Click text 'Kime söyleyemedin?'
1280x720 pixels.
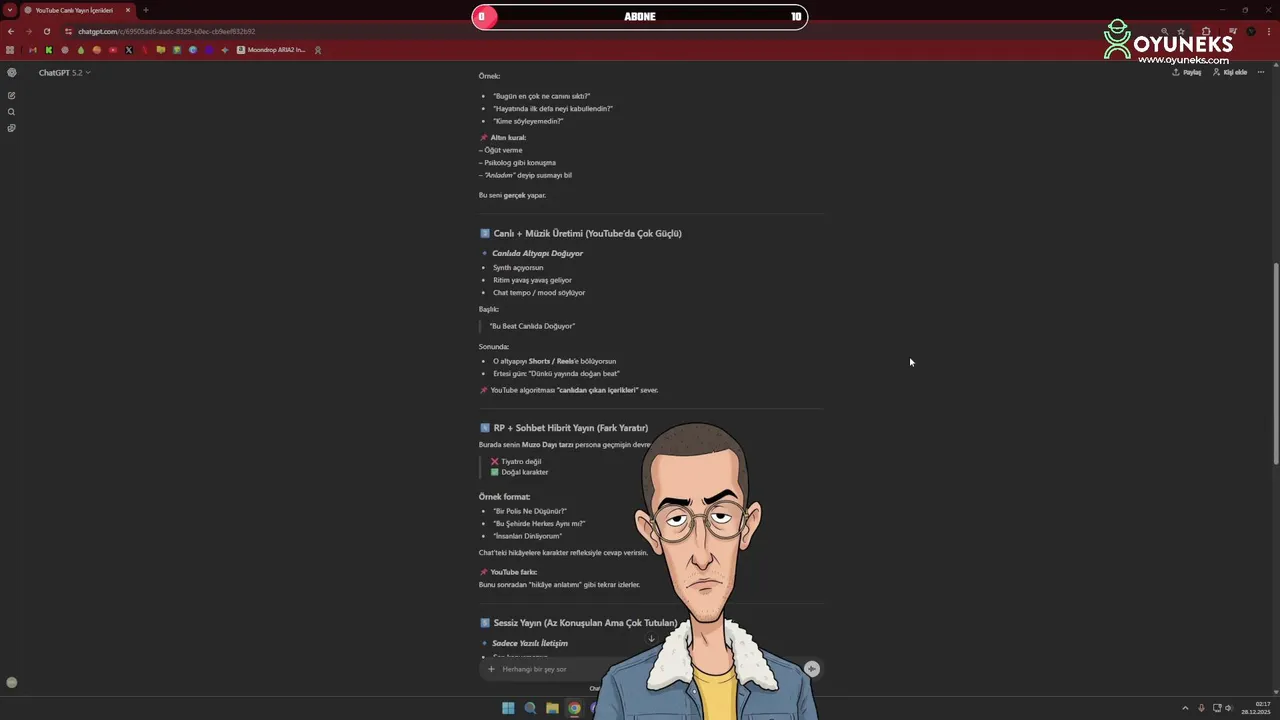click(528, 121)
